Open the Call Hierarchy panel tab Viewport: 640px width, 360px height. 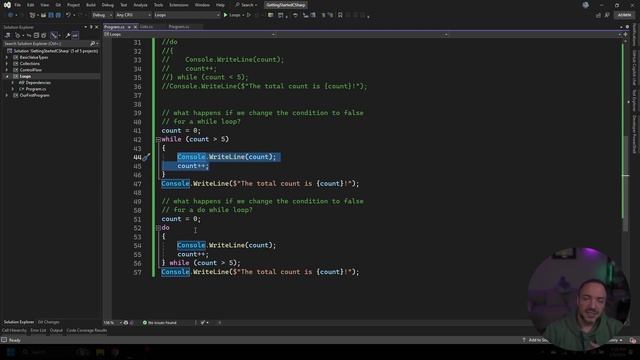pyautogui.click(x=14, y=331)
